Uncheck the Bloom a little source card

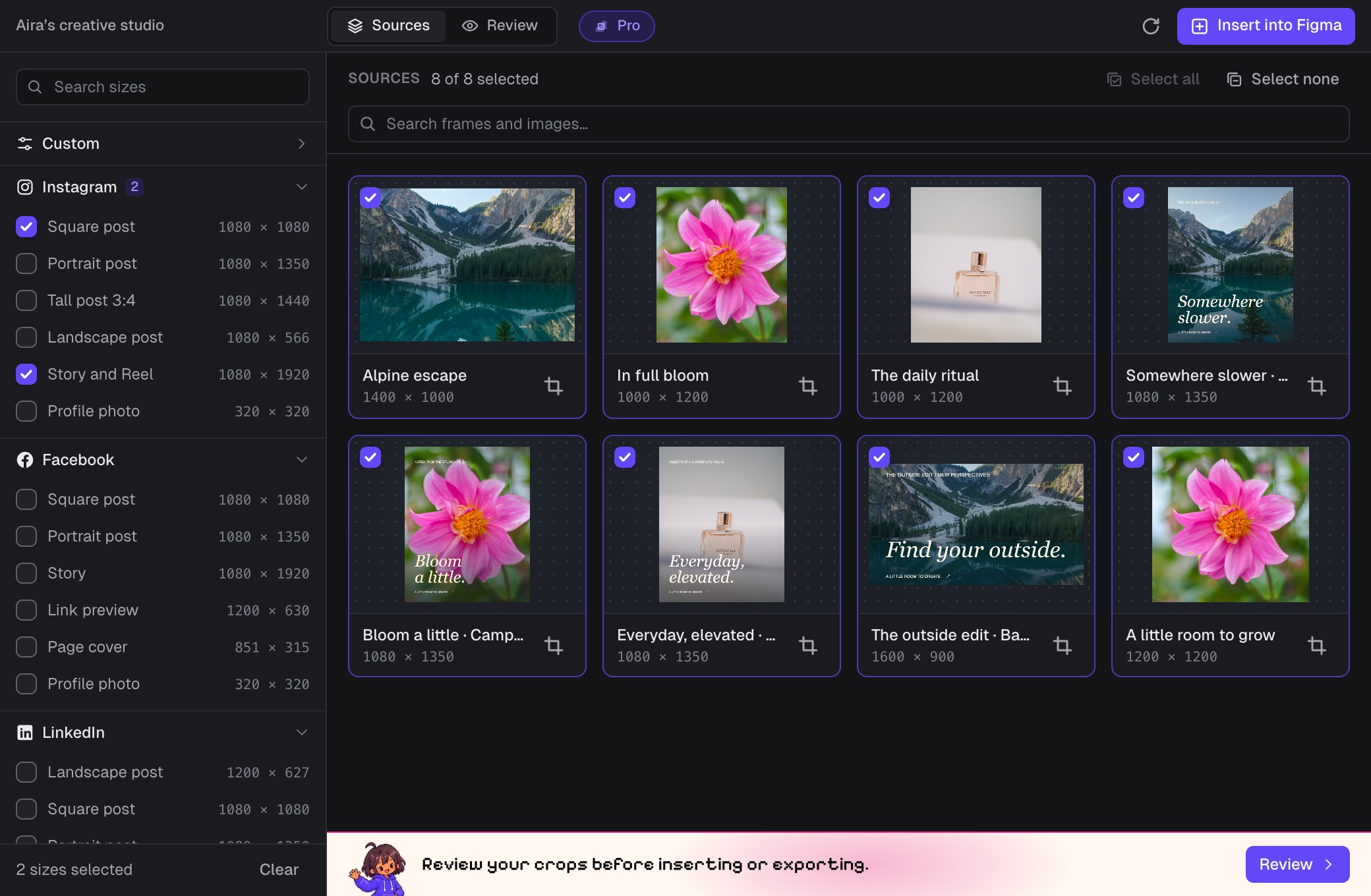370,457
